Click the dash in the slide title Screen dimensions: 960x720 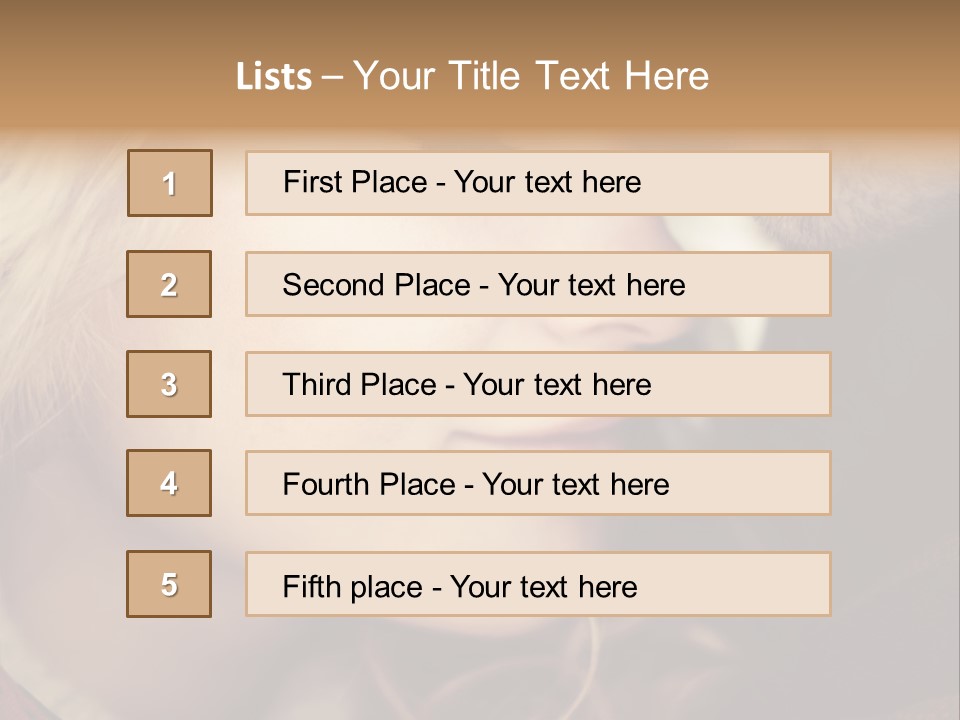pos(332,77)
